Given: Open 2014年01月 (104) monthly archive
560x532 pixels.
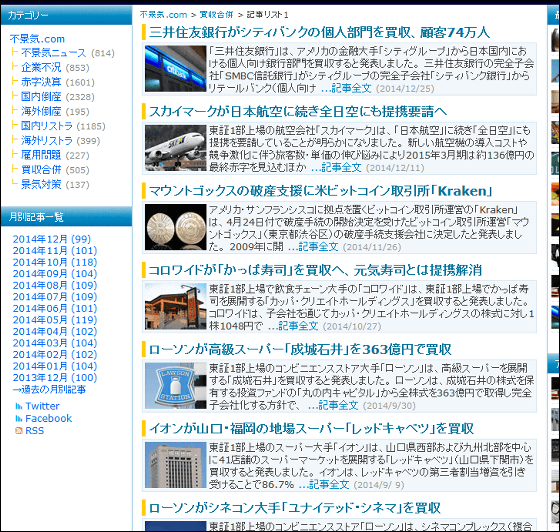Looking at the screenshot, I should click(x=55, y=366).
